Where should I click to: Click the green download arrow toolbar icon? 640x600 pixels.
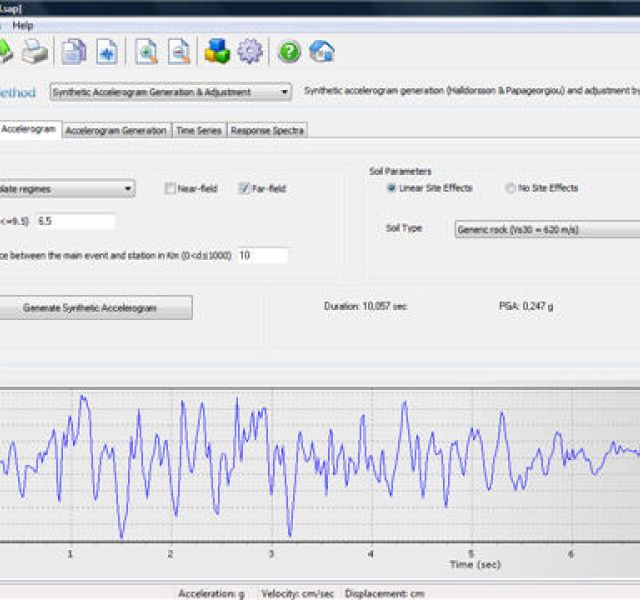tap(5, 51)
